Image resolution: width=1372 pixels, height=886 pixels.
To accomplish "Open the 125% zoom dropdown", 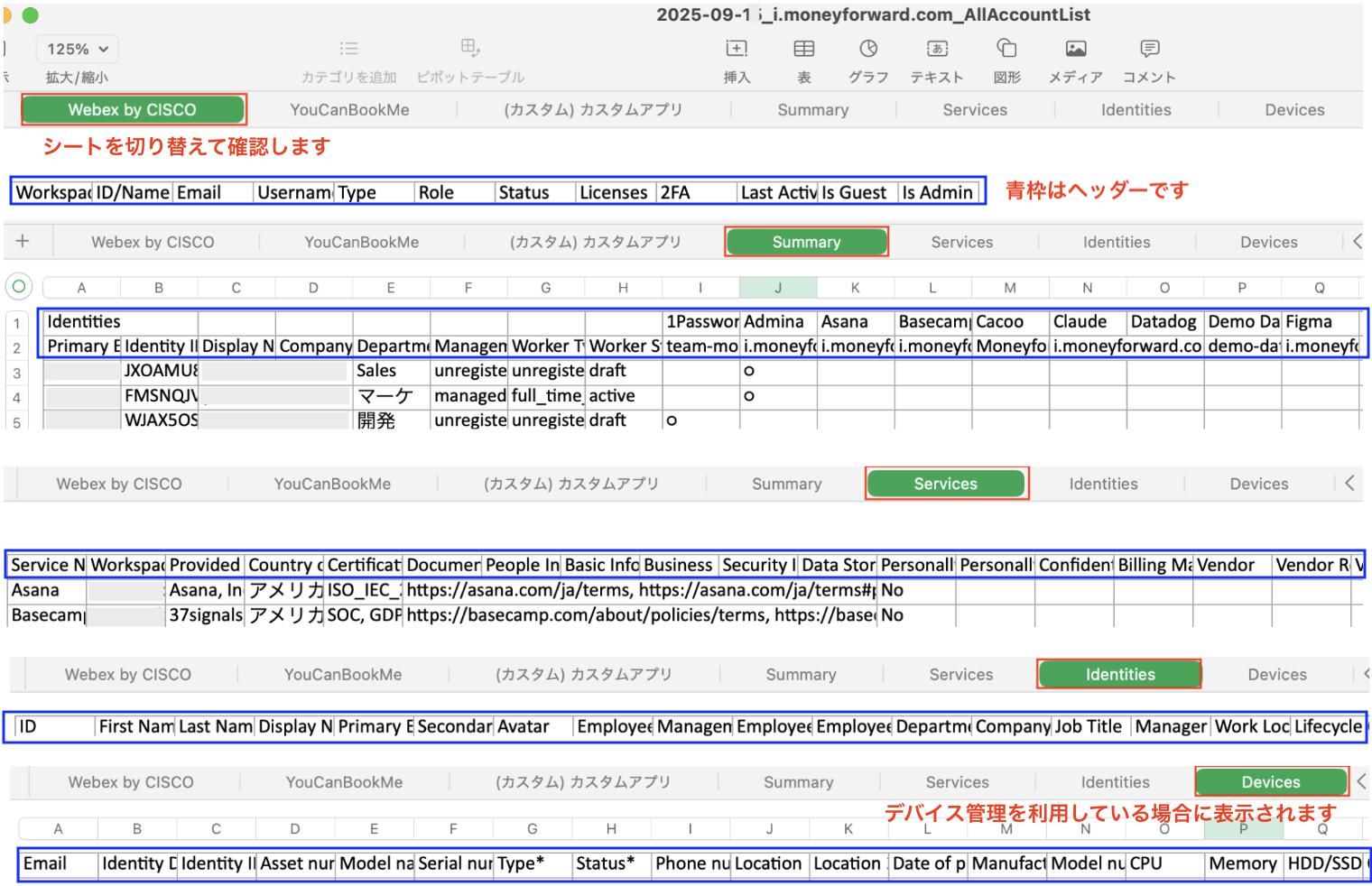I will pos(78,50).
